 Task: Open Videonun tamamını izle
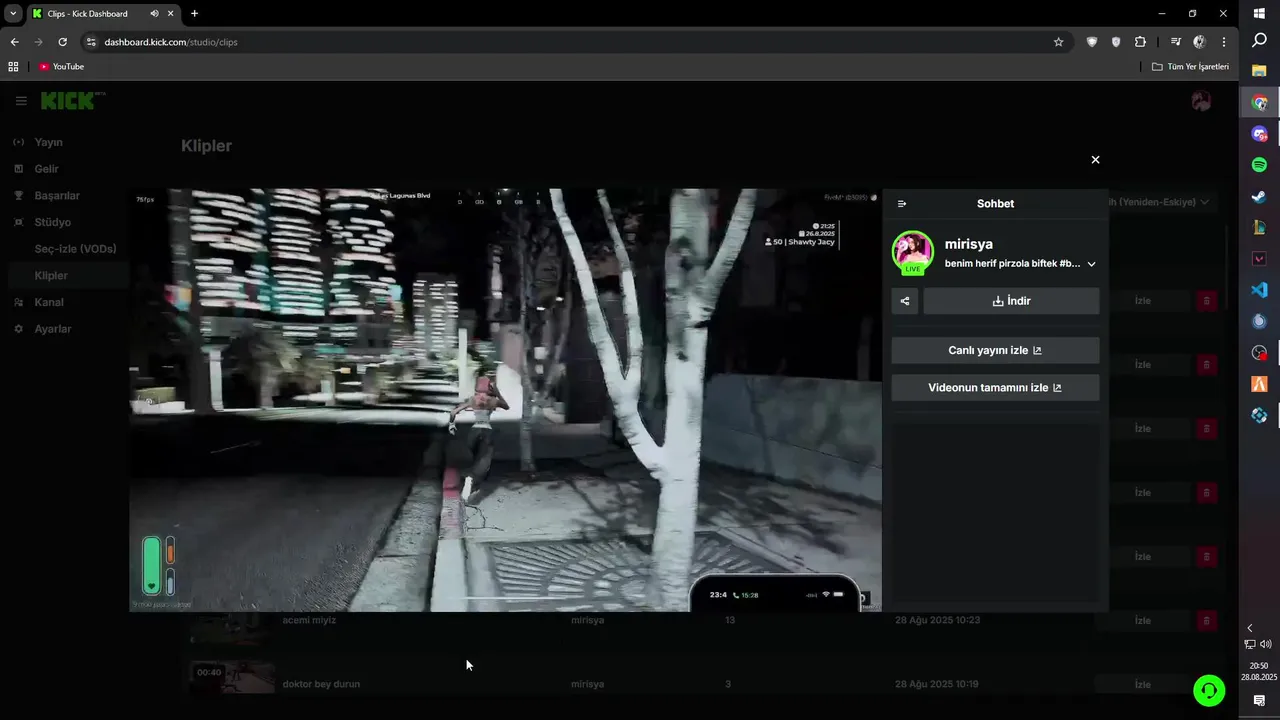[x=995, y=388]
